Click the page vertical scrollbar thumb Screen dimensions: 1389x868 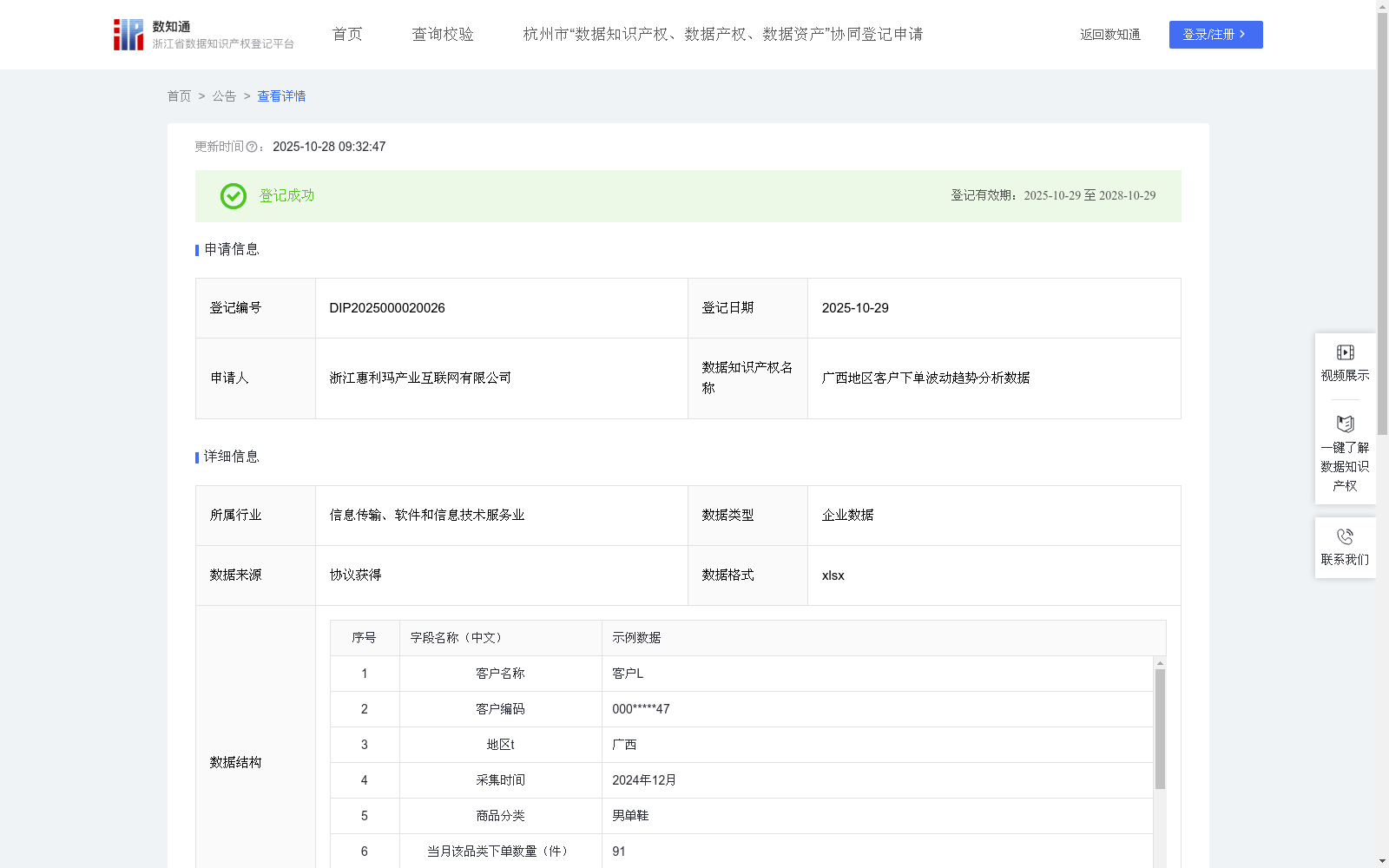tap(1382, 223)
